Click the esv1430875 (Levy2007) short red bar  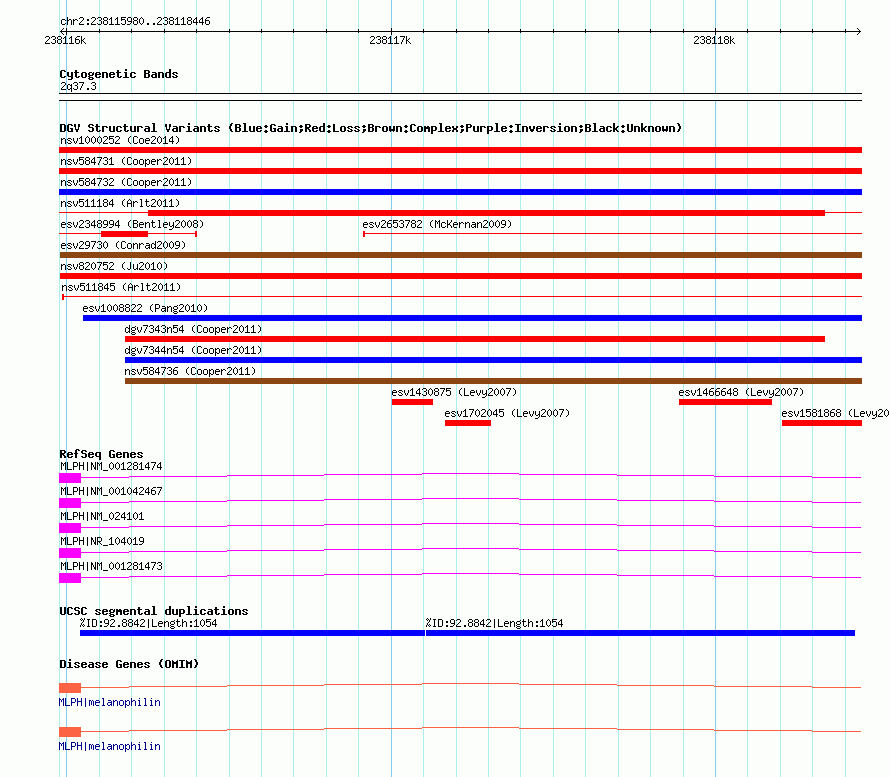click(412, 402)
